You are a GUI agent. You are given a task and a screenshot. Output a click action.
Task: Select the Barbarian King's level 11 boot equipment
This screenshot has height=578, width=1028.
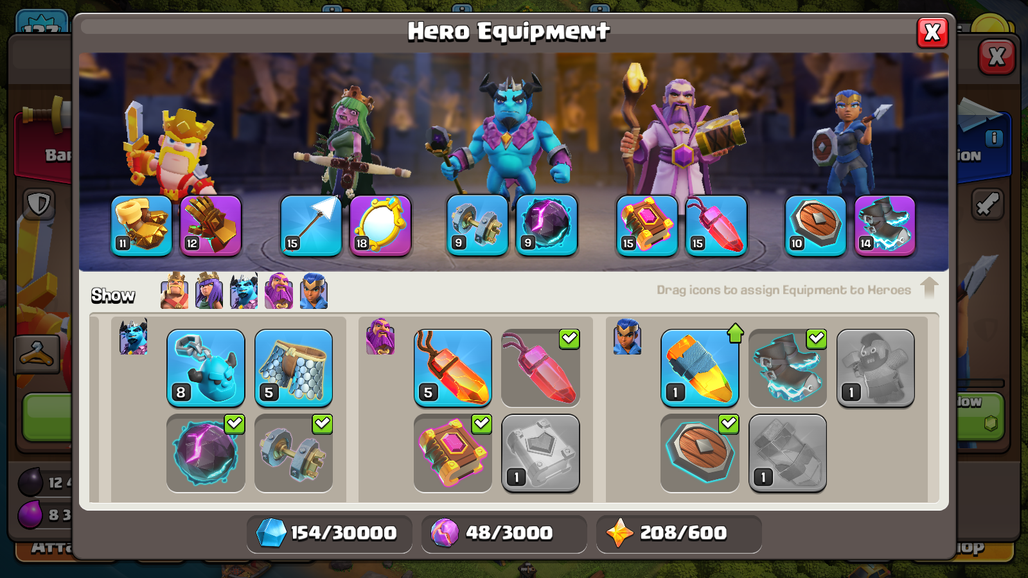coord(142,225)
